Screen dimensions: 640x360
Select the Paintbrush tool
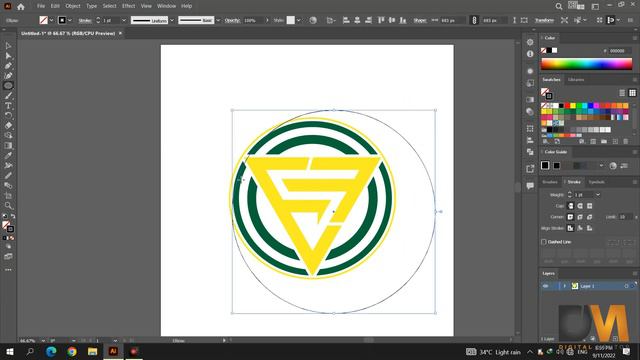8,96
